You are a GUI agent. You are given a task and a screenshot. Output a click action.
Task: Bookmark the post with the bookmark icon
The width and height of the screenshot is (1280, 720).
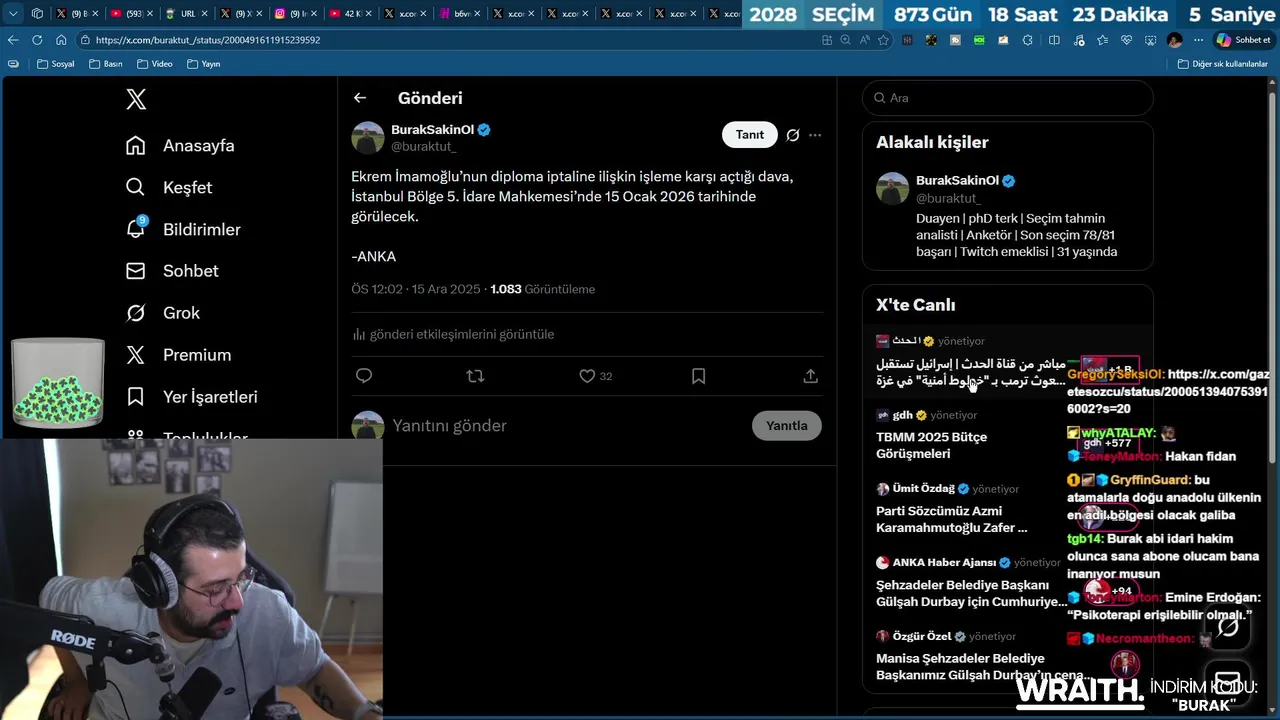coord(698,376)
